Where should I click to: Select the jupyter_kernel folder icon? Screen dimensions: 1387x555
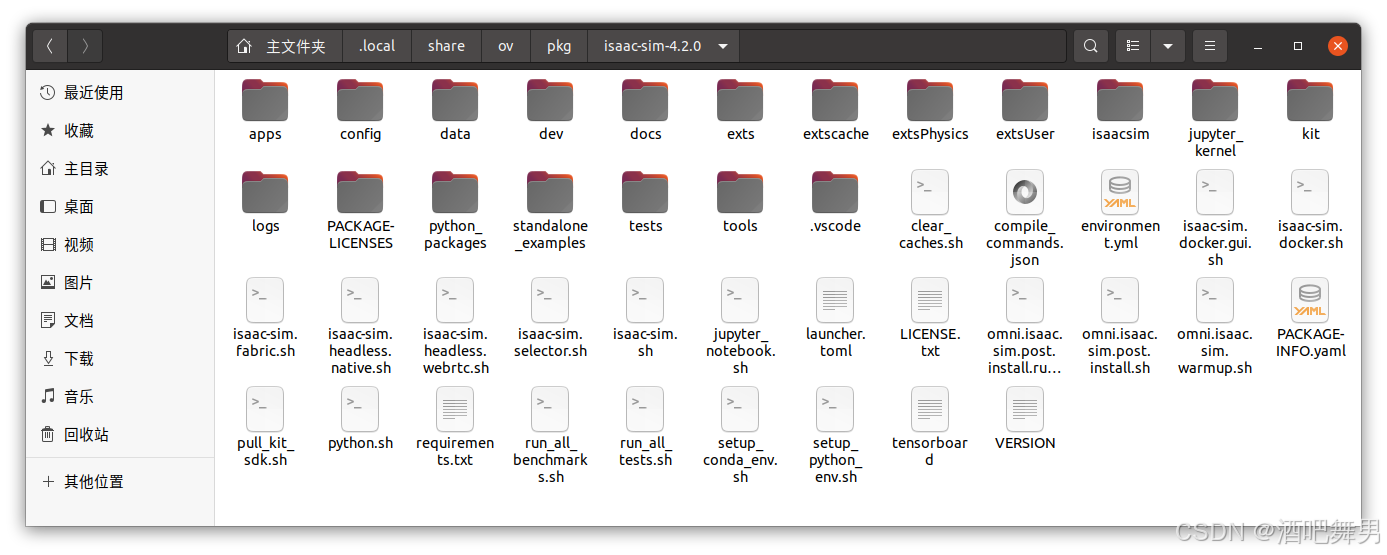click(x=1215, y=100)
